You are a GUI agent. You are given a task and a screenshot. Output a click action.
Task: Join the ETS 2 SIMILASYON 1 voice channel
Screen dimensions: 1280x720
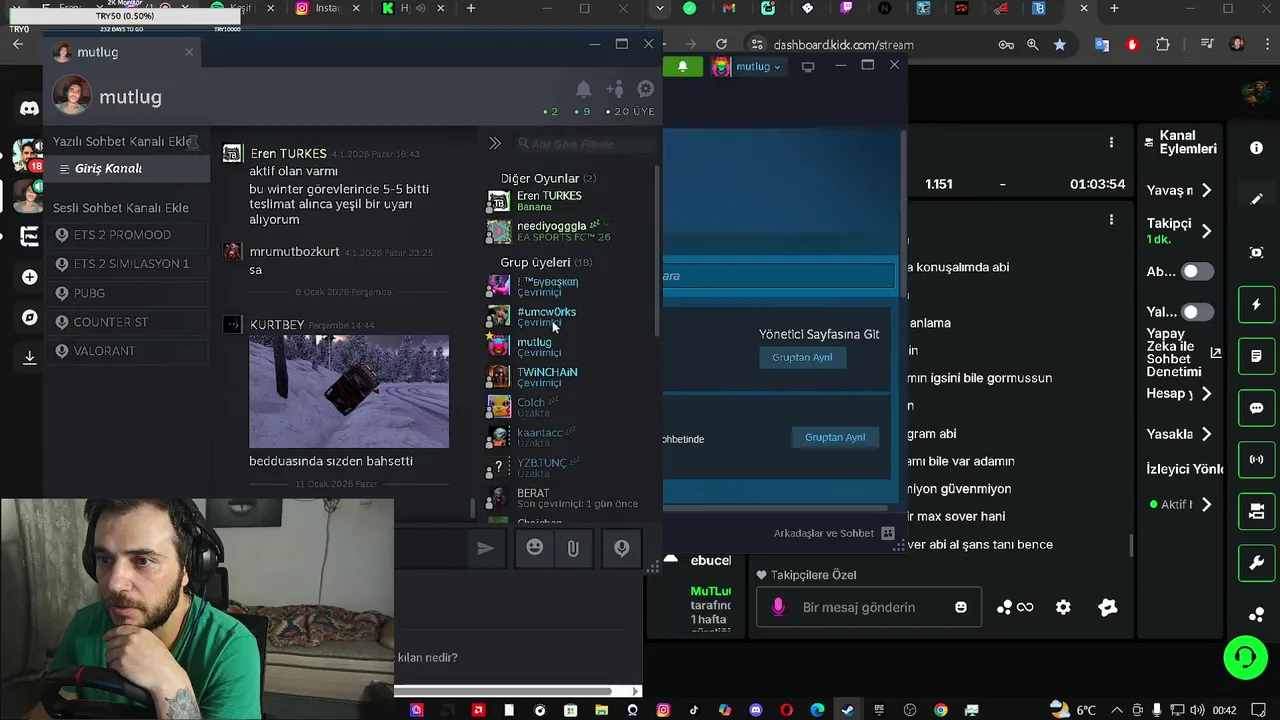click(127, 264)
